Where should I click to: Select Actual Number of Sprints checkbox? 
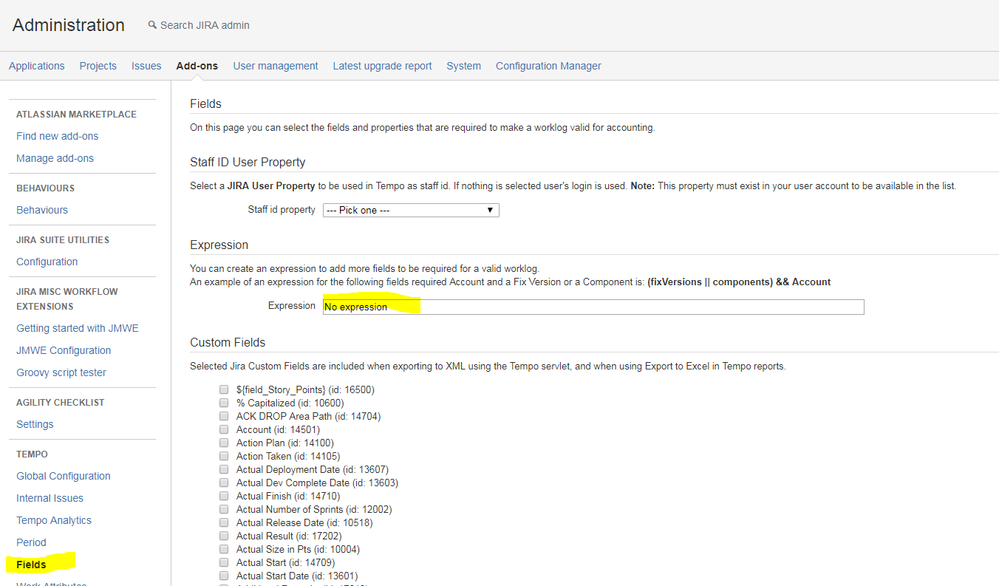point(224,510)
